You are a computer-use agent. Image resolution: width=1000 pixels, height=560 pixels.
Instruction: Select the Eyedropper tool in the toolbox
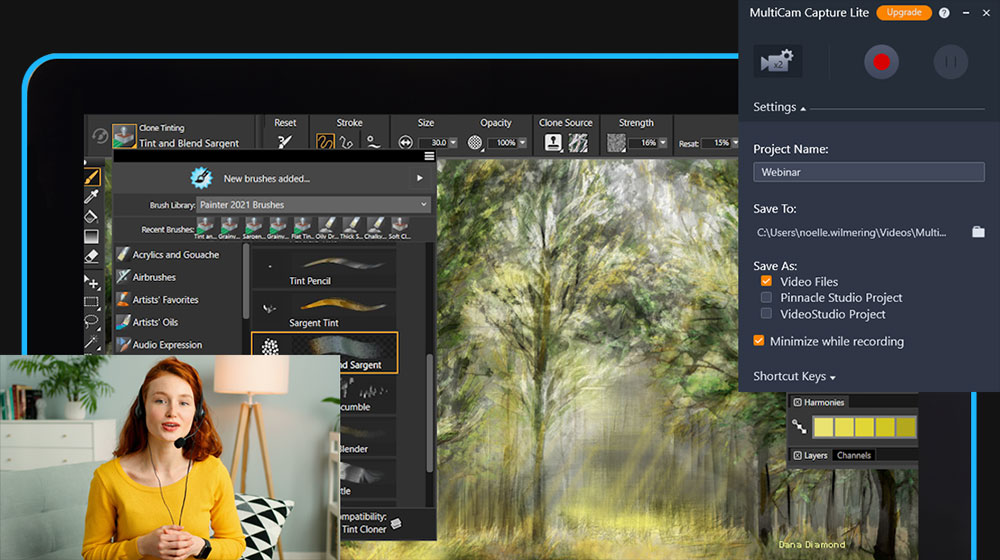click(x=92, y=196)
